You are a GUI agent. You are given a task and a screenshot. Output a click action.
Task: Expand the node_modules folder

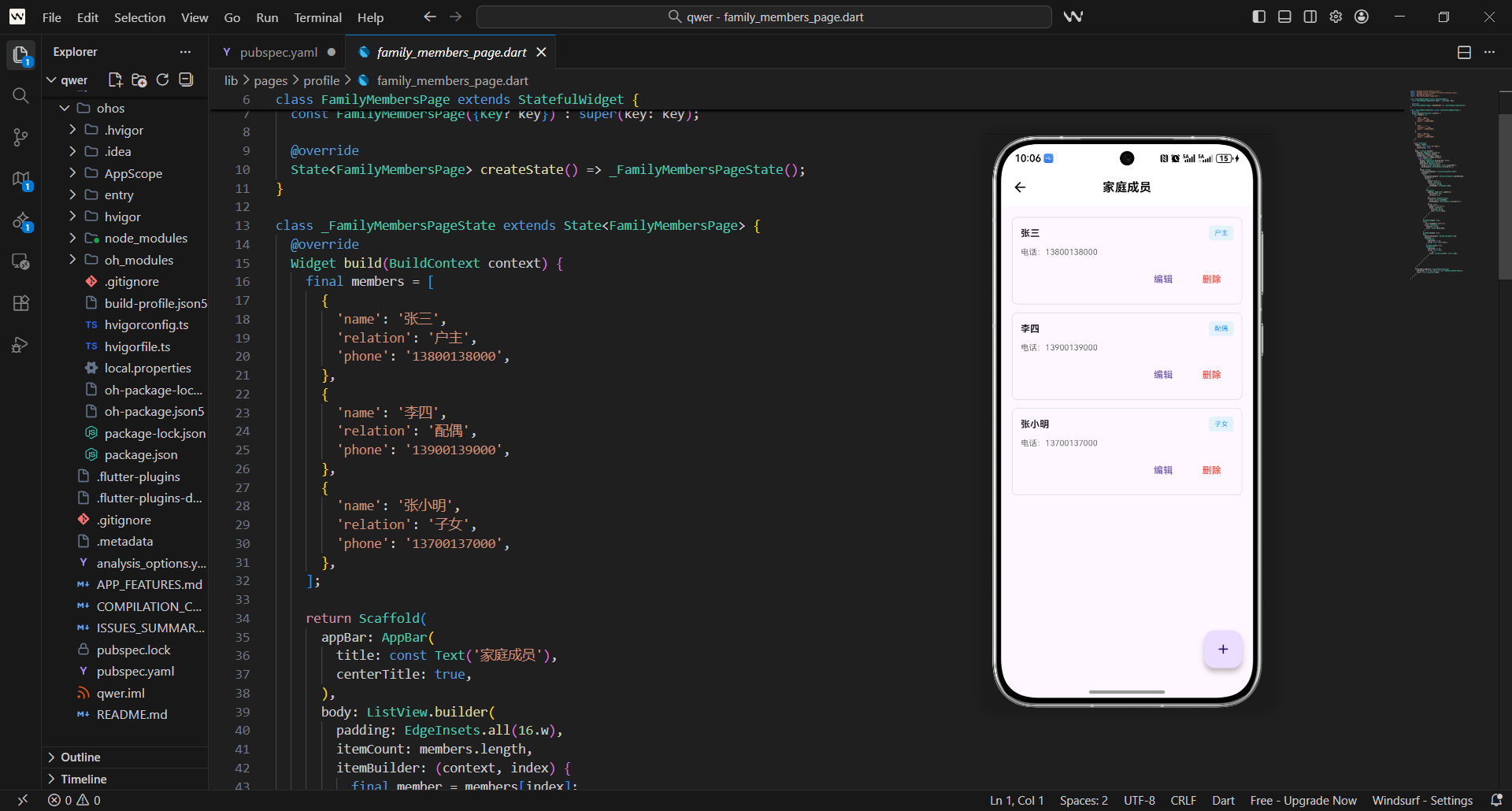click(x=72, y=238)
